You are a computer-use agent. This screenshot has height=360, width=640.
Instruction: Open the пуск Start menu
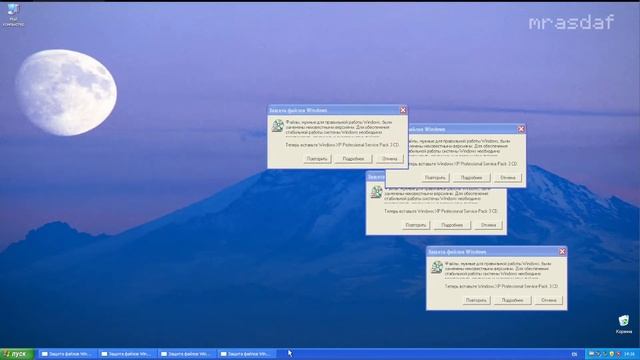17,354
